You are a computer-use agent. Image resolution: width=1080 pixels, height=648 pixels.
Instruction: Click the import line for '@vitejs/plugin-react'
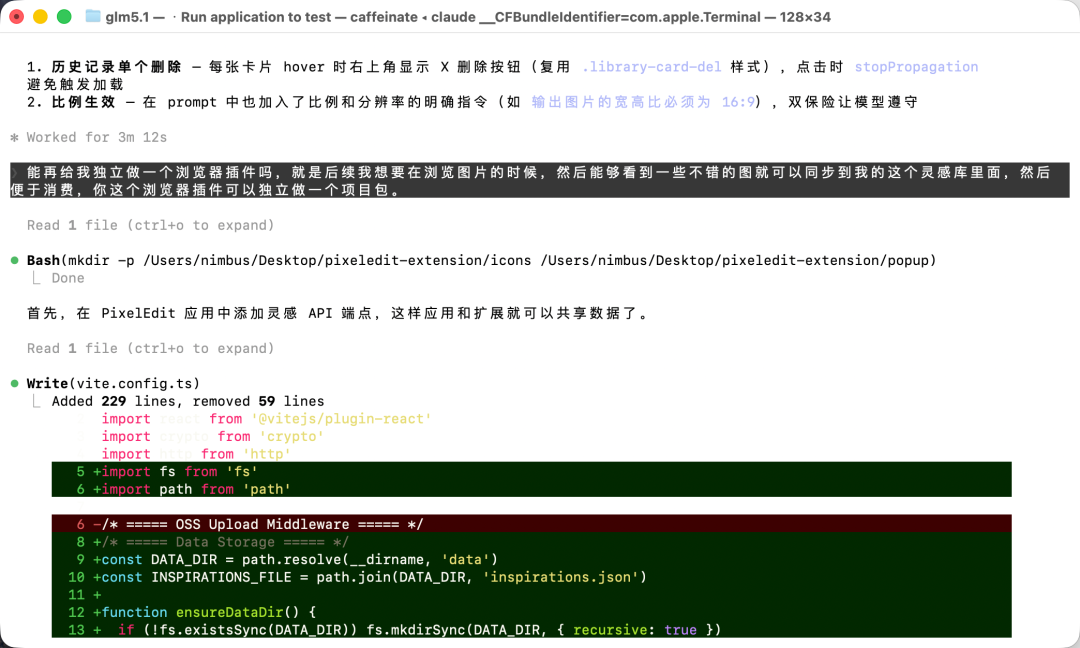point(267,419)
